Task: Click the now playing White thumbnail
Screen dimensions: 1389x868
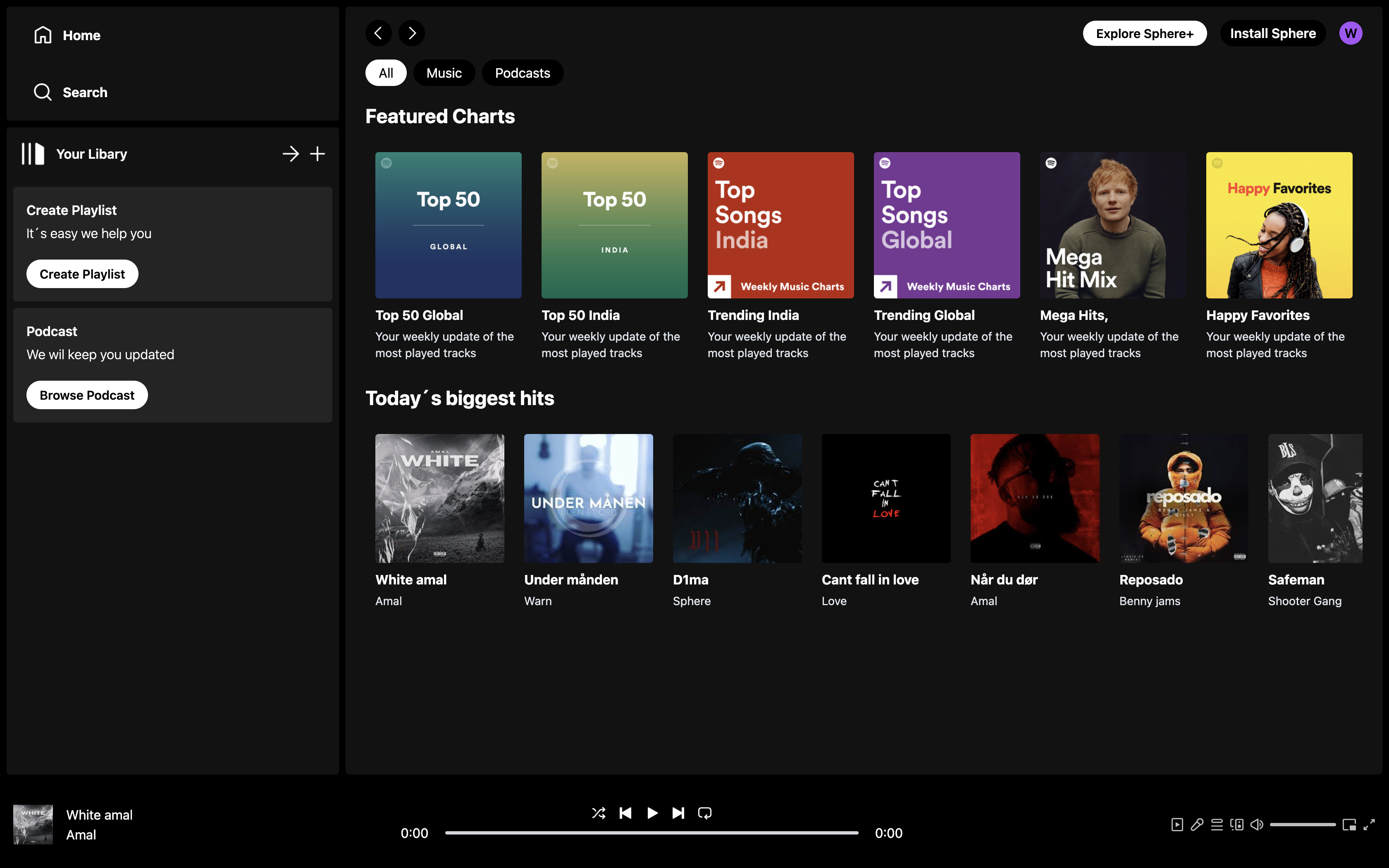Action: click(33, 824)
